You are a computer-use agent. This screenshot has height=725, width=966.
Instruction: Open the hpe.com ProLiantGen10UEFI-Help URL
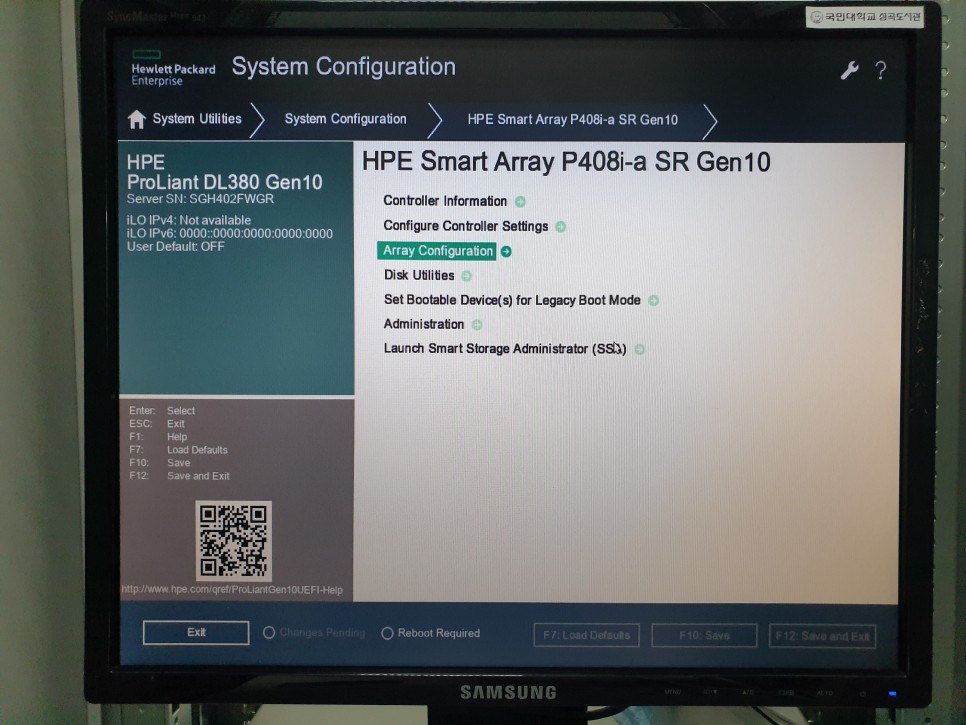coord(232,589)
